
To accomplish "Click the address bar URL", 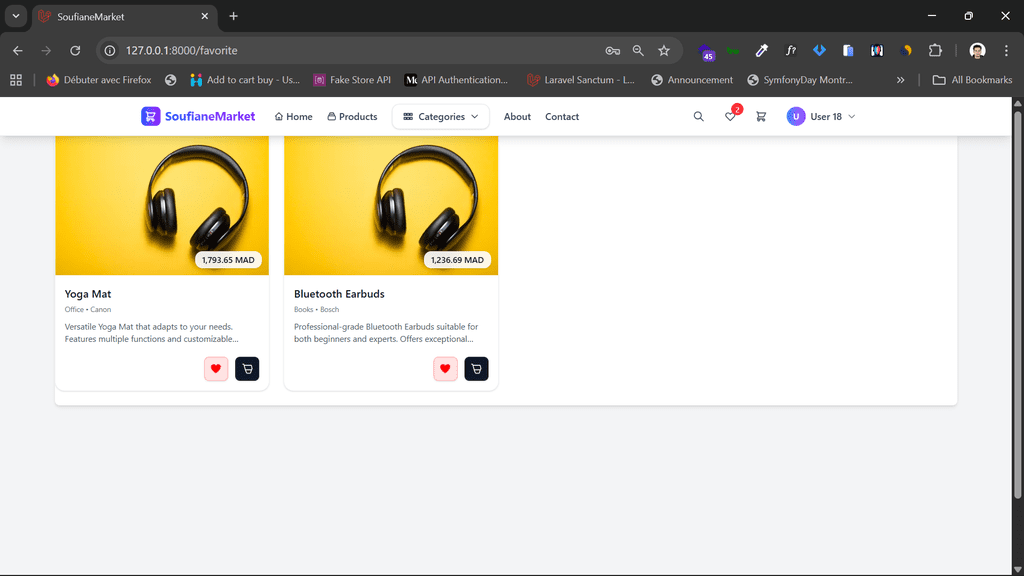I will click(x=182, y=50).
